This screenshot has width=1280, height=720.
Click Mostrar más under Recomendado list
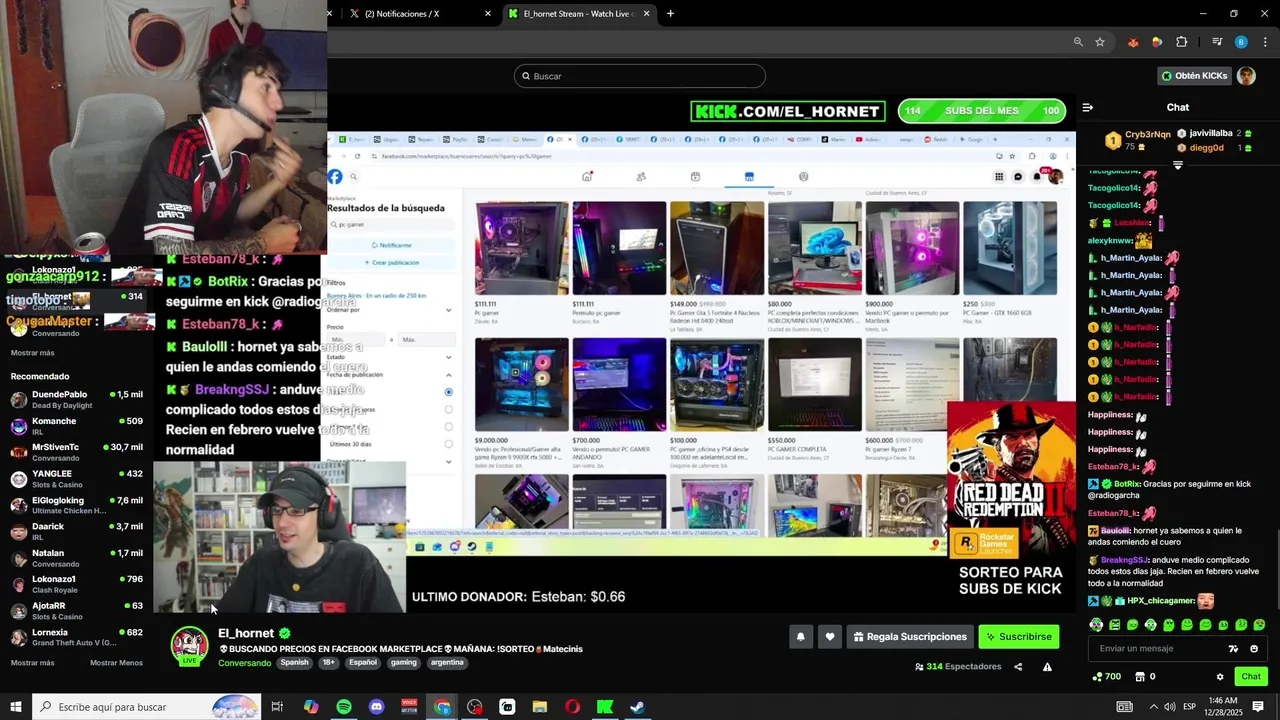click(x=32, y=663)
